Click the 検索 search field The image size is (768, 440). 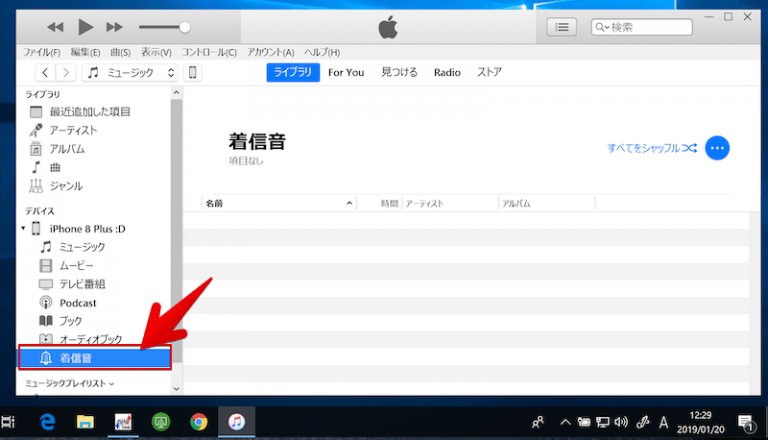[642, 27]
